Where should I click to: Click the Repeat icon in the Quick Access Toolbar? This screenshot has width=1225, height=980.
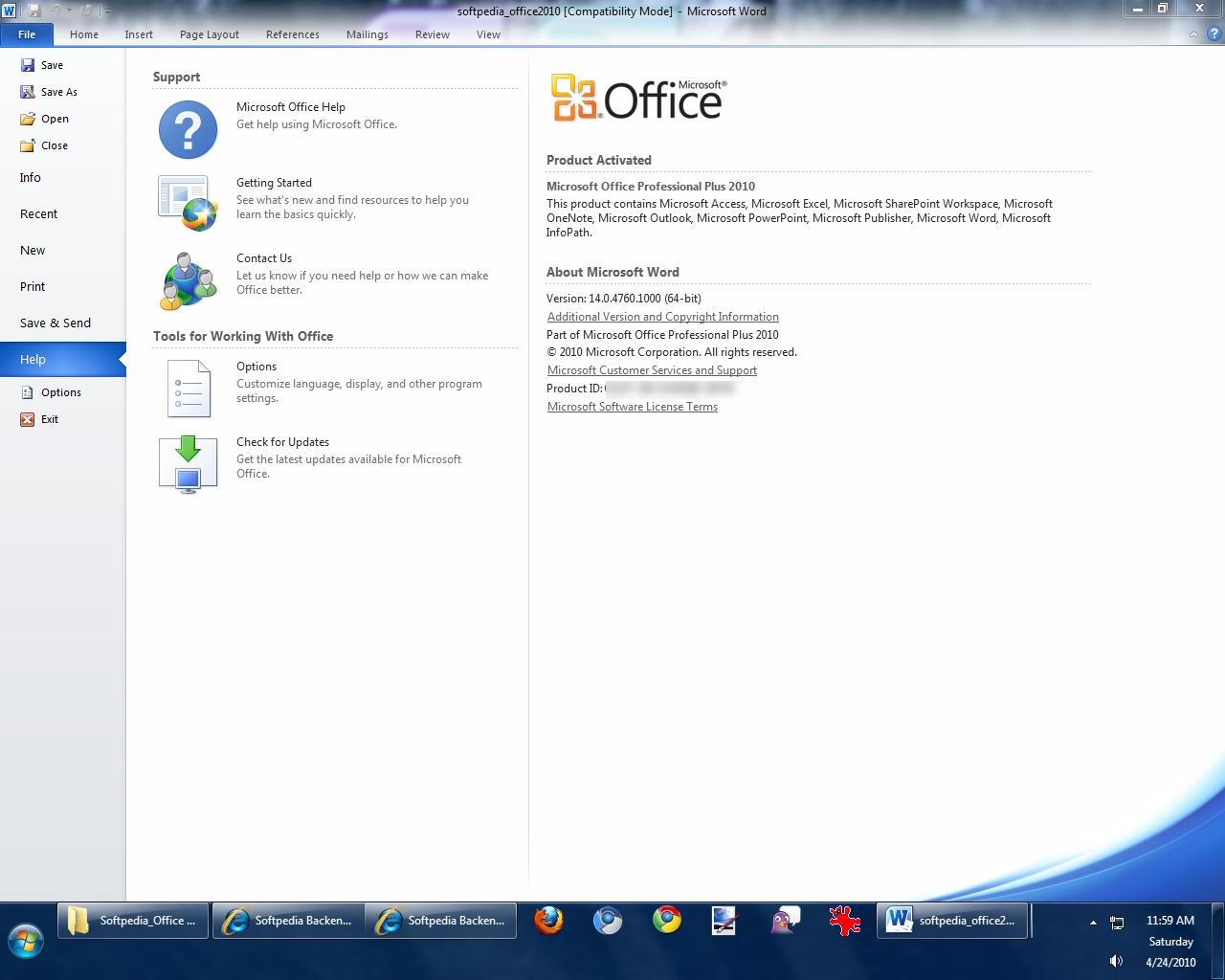(x=86, y=11)
